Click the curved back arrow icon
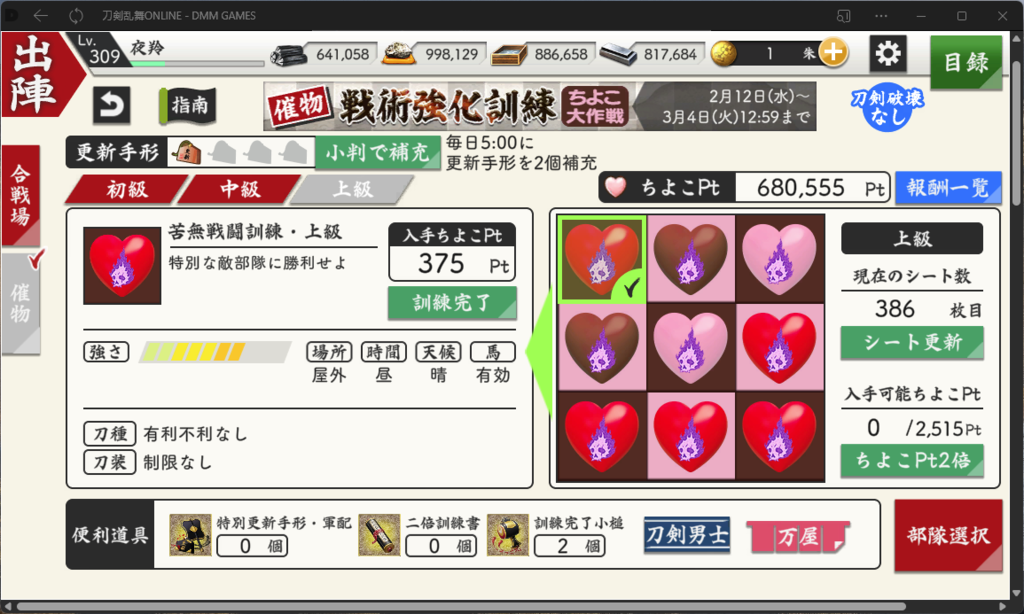This screenshot has height=614, width=1024. pyautogui.click(x=112, y=105)
